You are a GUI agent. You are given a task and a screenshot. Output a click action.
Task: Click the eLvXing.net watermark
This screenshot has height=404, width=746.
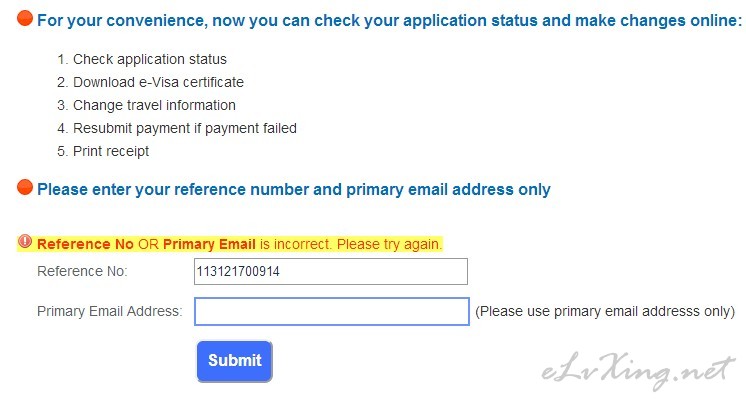pos(638,371)
